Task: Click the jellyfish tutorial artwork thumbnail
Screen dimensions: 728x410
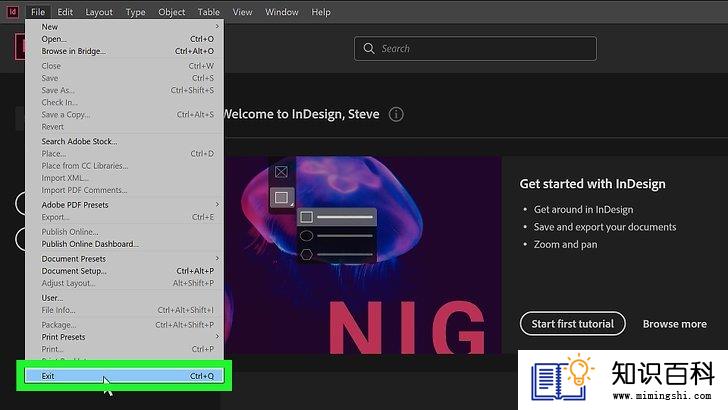Action: tap(362, 255)
